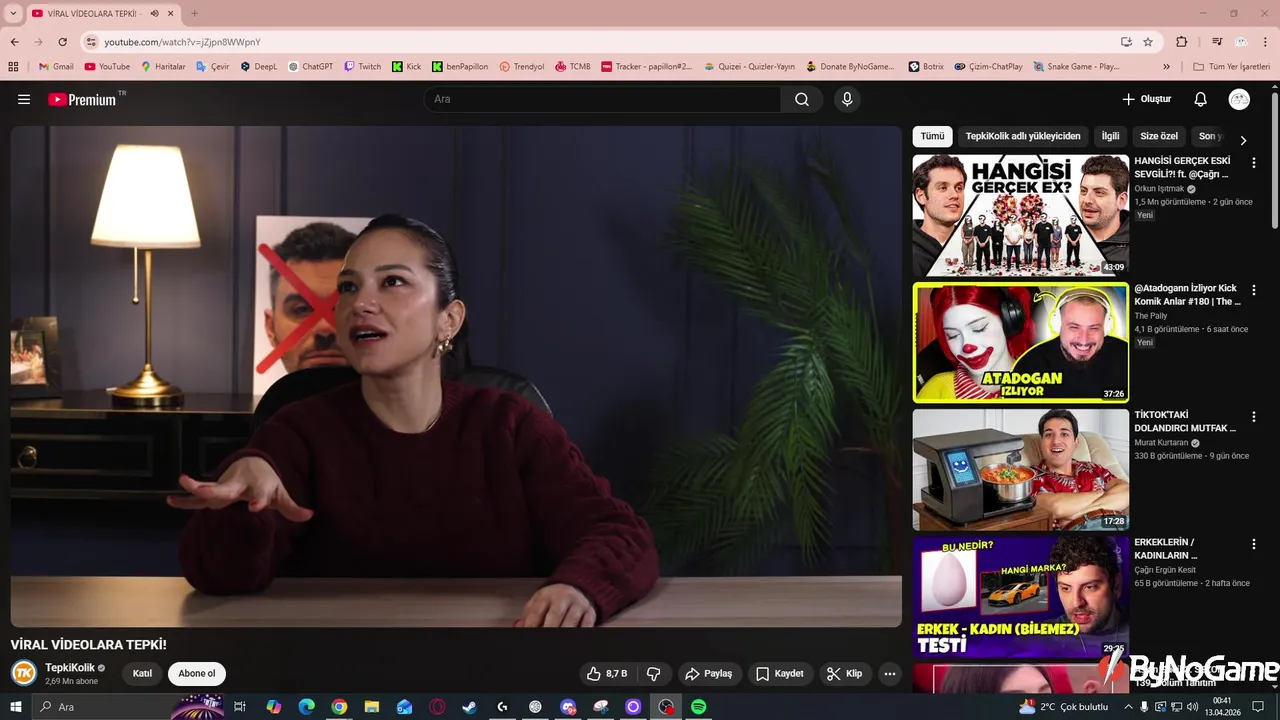
Task: Open the HANGİSİ GERÇEK EX video thumbnail
Action: pyautogui.click(x=1021, y=215)
